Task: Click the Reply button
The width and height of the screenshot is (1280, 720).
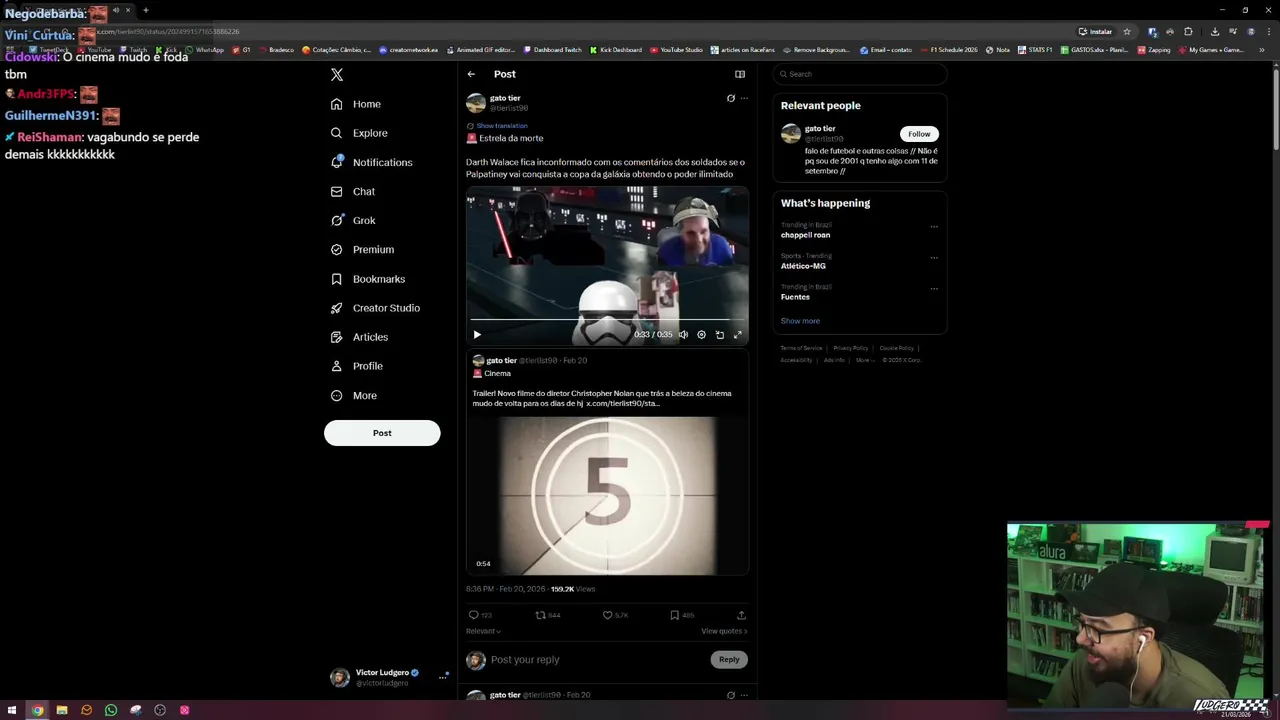Action: tap(729, 660)
